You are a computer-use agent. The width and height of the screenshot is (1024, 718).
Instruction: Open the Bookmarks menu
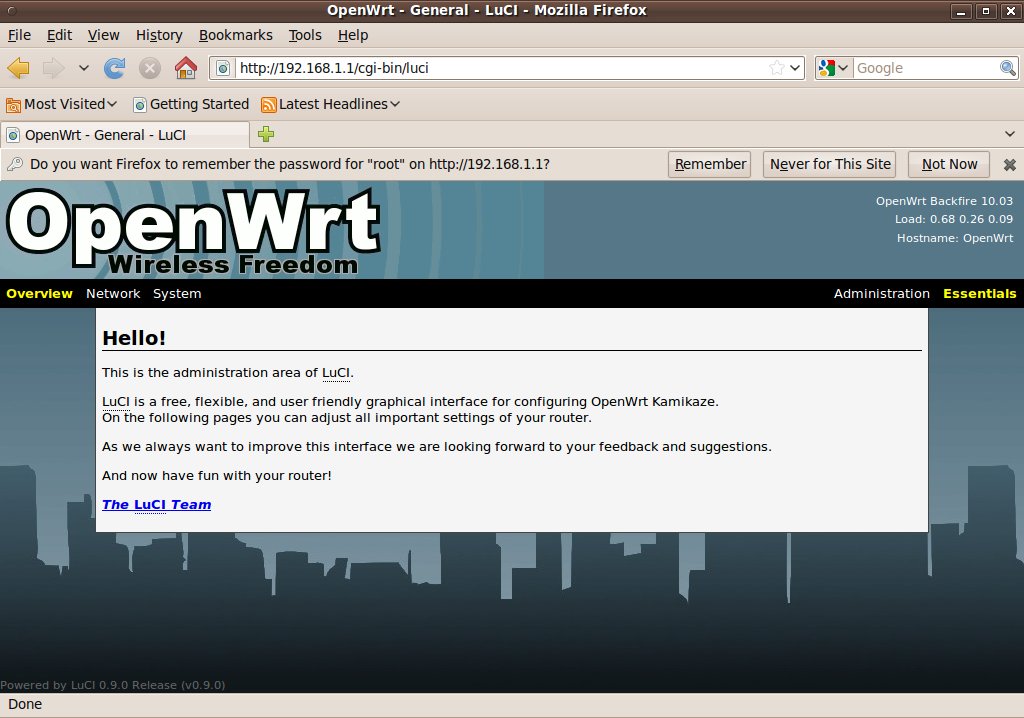click(x=235, y=35)
